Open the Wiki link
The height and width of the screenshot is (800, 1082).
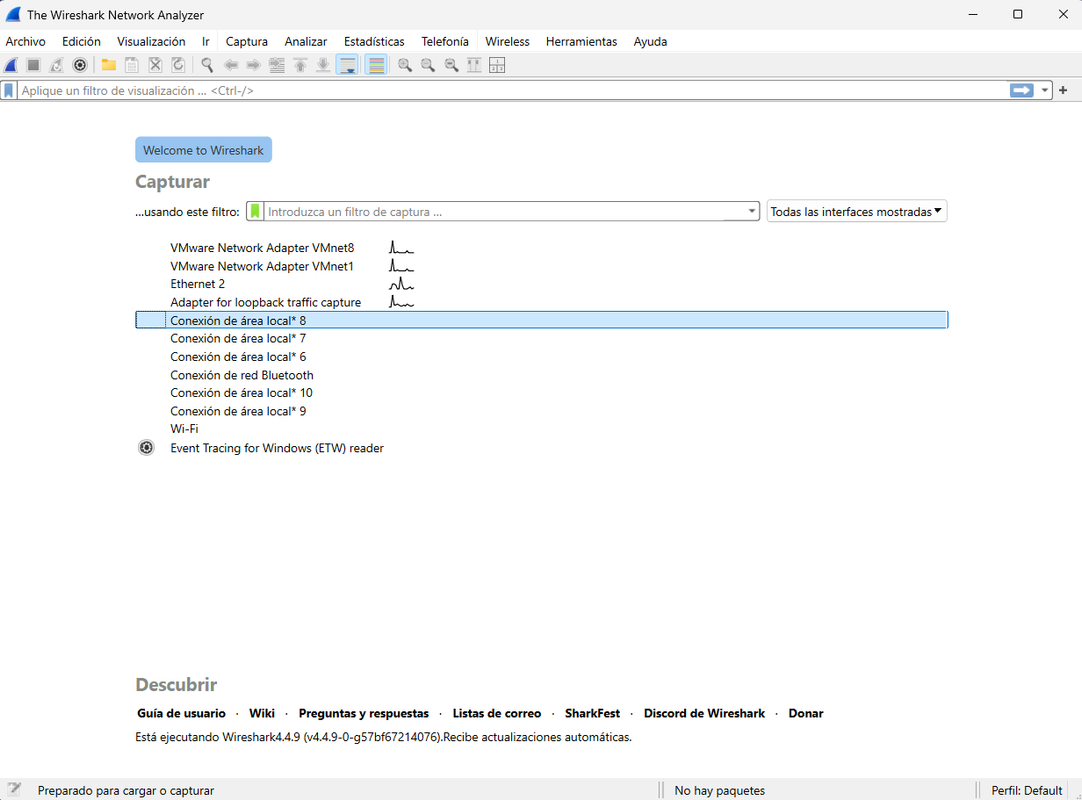pos(262,713)
